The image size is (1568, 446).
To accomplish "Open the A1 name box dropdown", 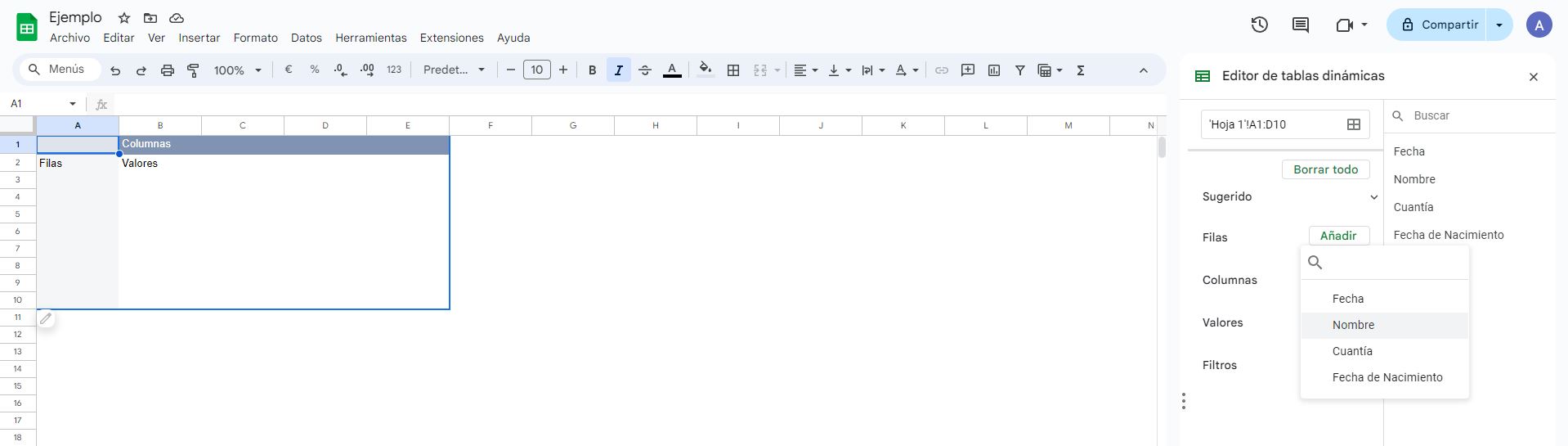I will tap(73, 104).
